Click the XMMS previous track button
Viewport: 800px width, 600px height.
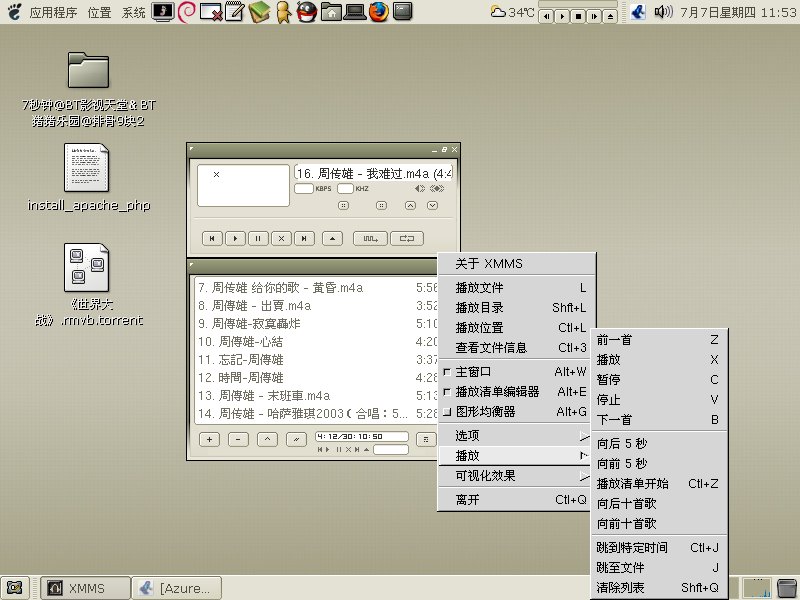[x=212, y=238]
